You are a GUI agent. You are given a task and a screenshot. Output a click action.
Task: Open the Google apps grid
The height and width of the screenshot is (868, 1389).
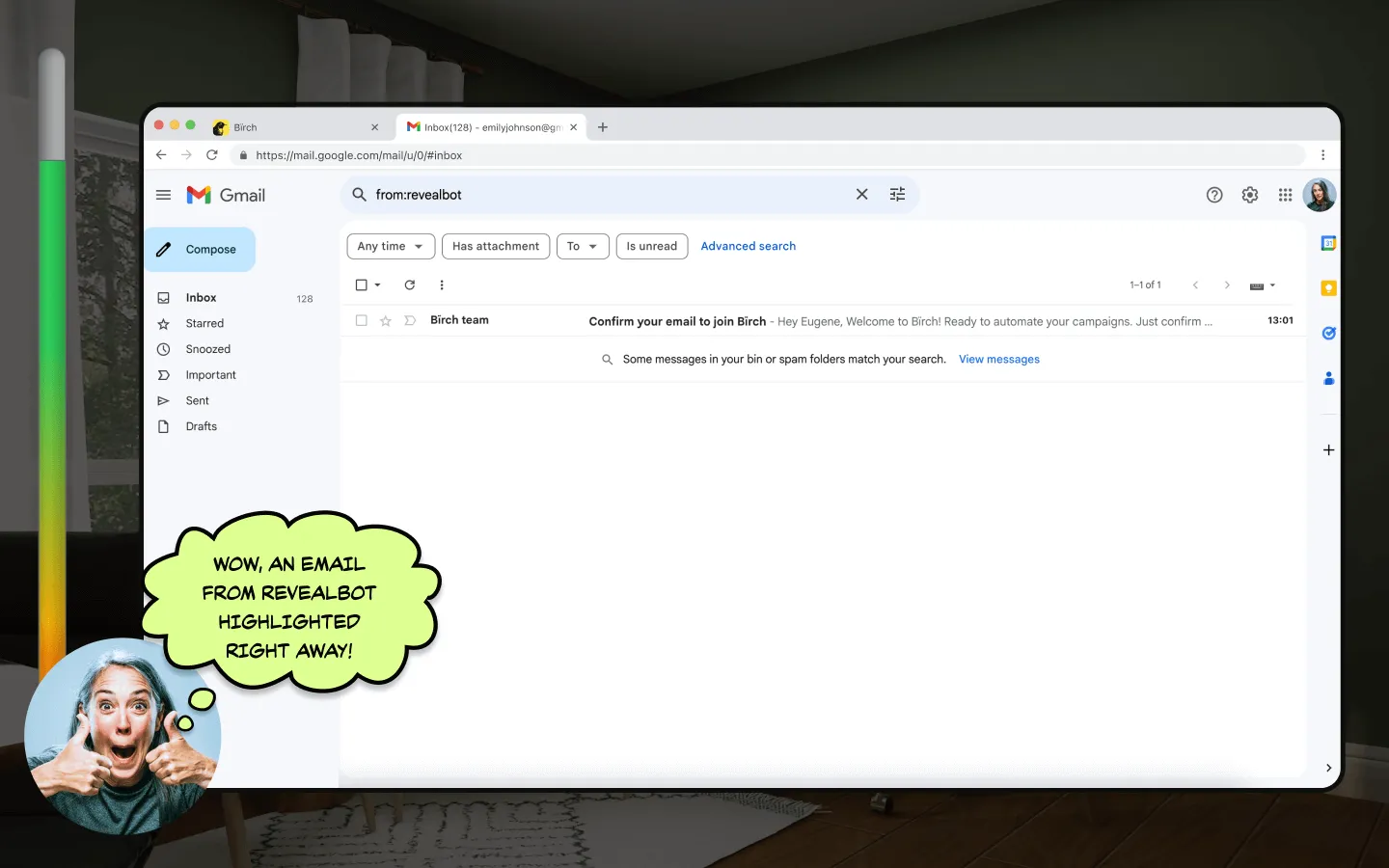point(1285,195)
